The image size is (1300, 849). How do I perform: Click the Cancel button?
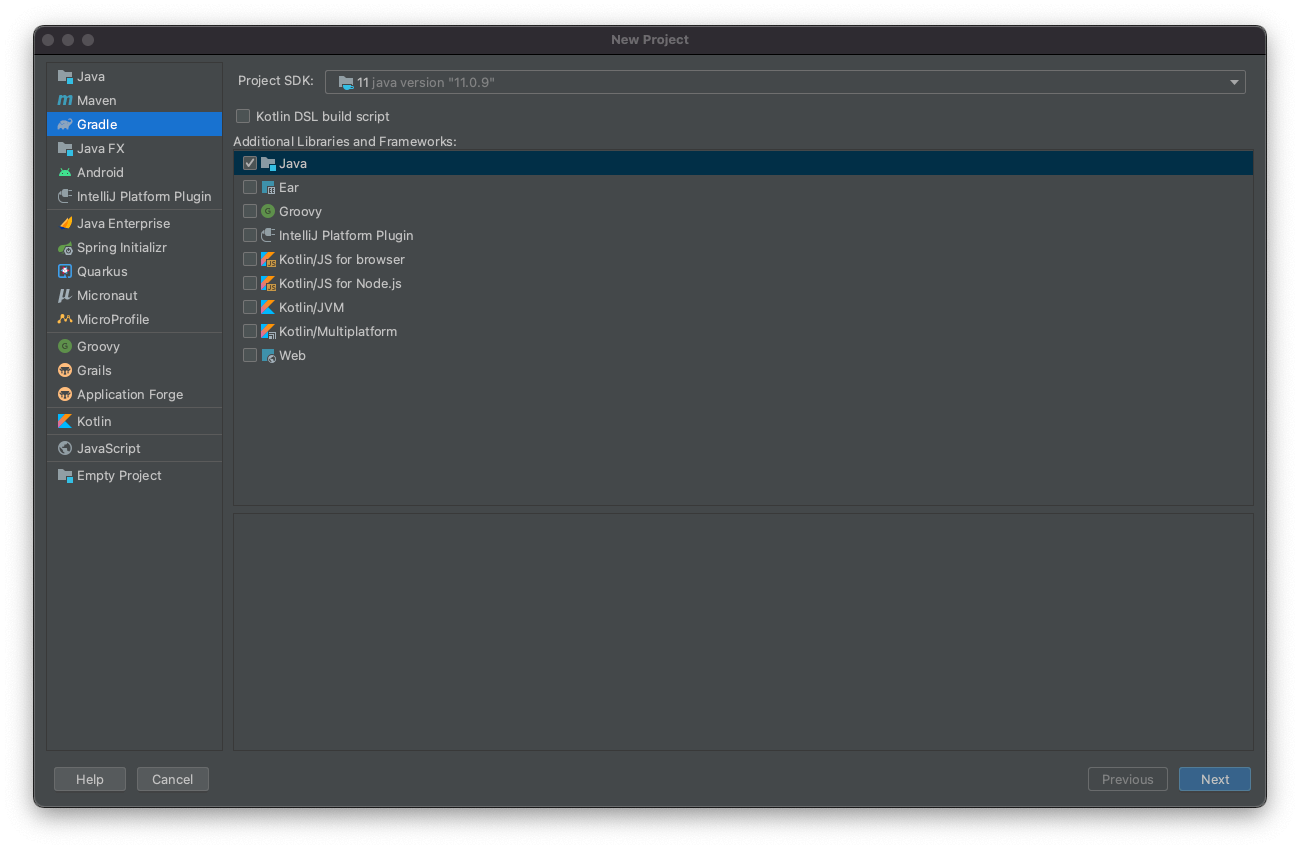[172, 779]
